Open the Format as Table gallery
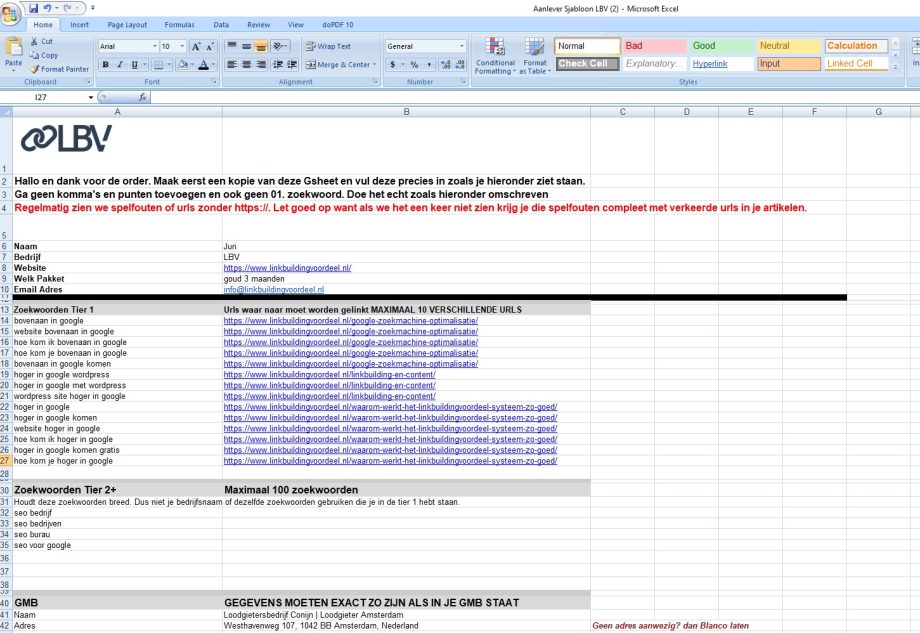920x633 pixels. coord(535,56)
